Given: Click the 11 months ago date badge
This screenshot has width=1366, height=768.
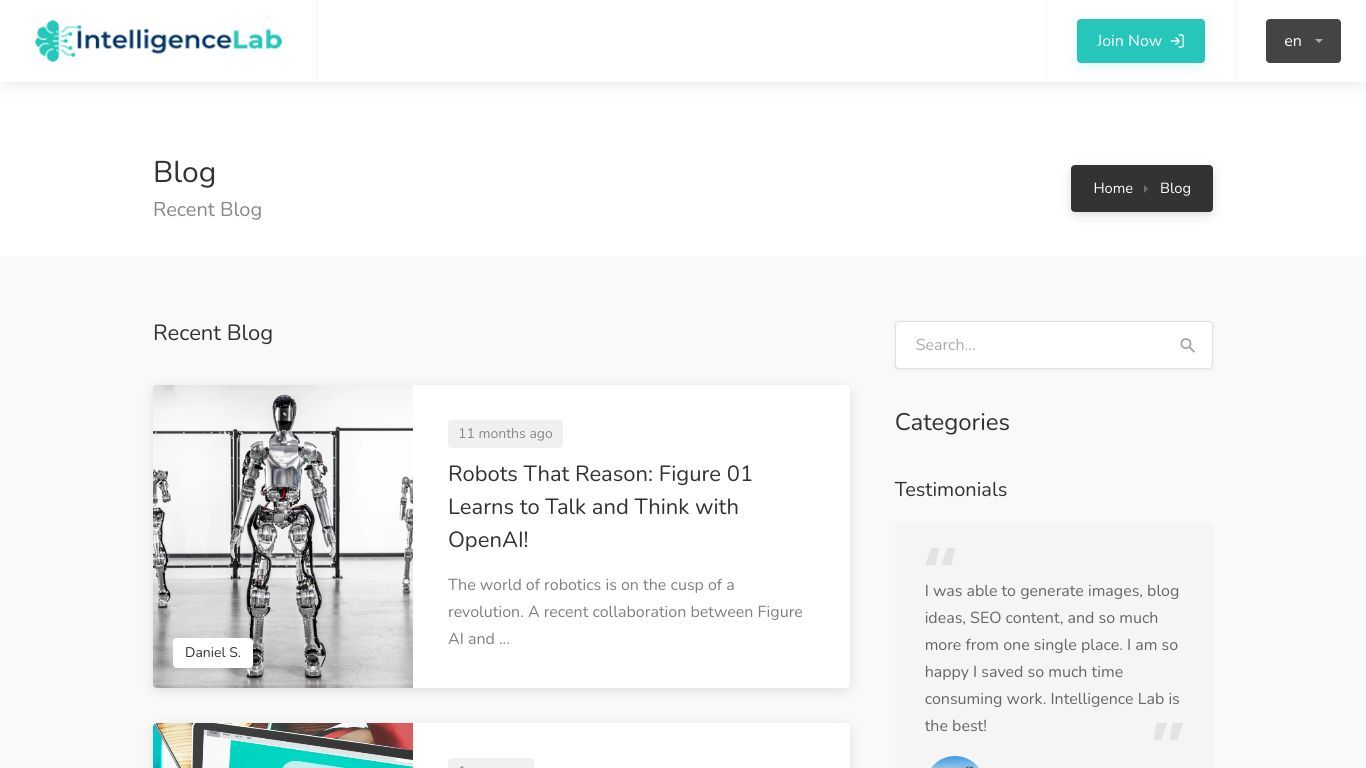Looking at the screenshot, I should click(x=505, y=433).
